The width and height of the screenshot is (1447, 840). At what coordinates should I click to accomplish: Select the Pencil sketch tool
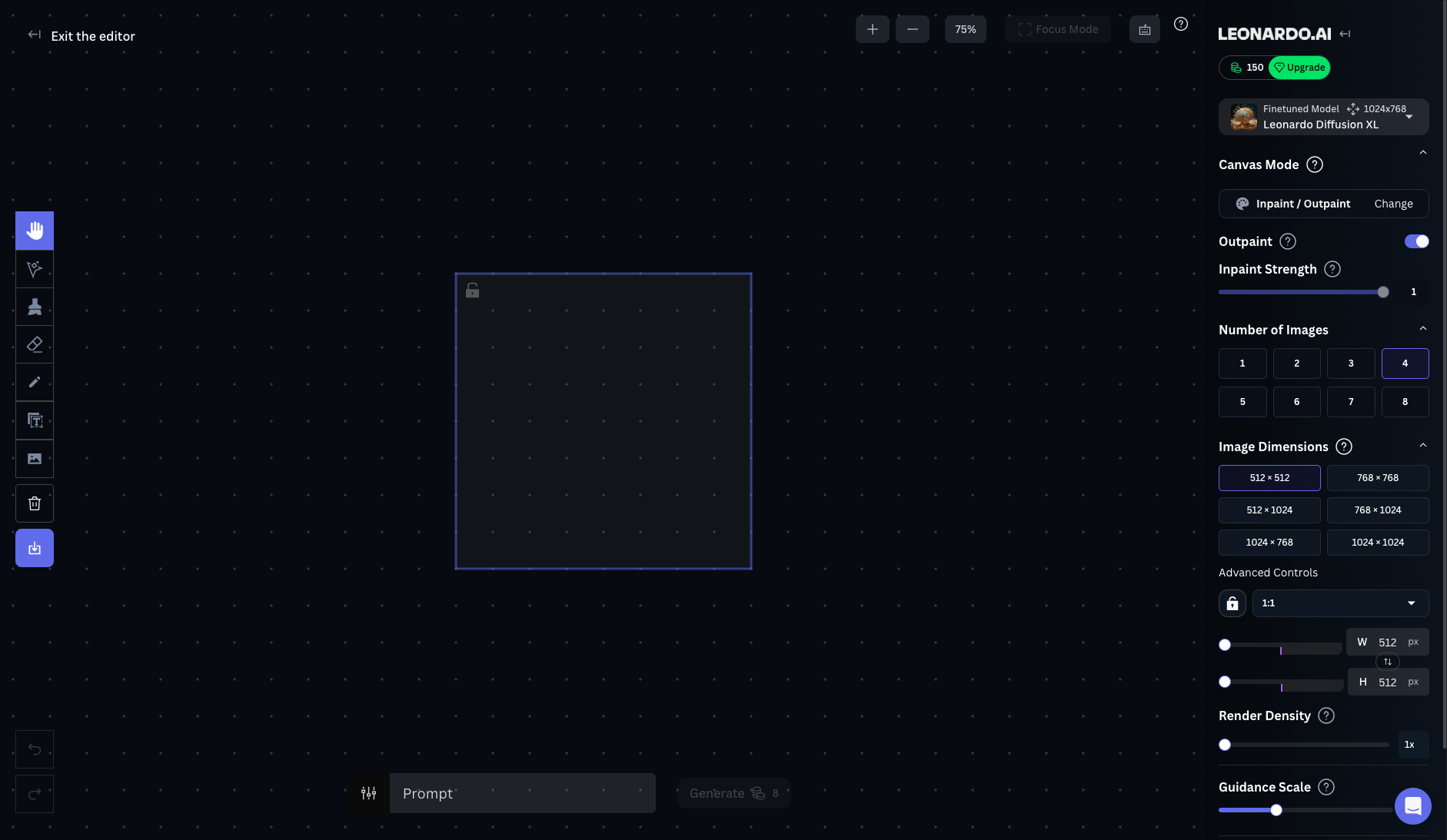[35, 382]
